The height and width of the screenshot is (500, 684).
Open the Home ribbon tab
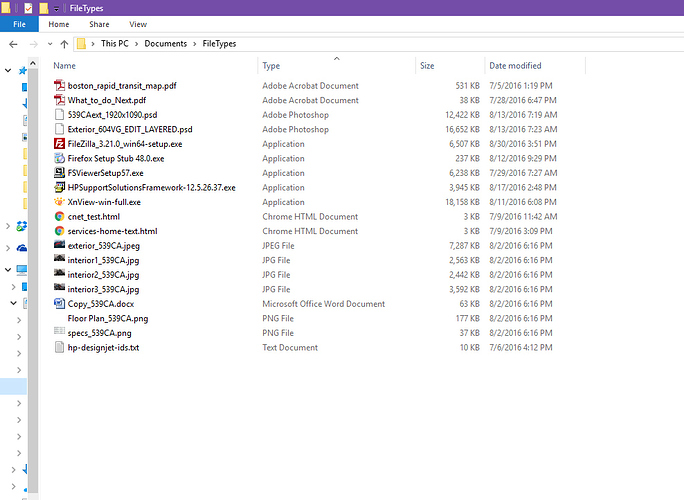59,24
